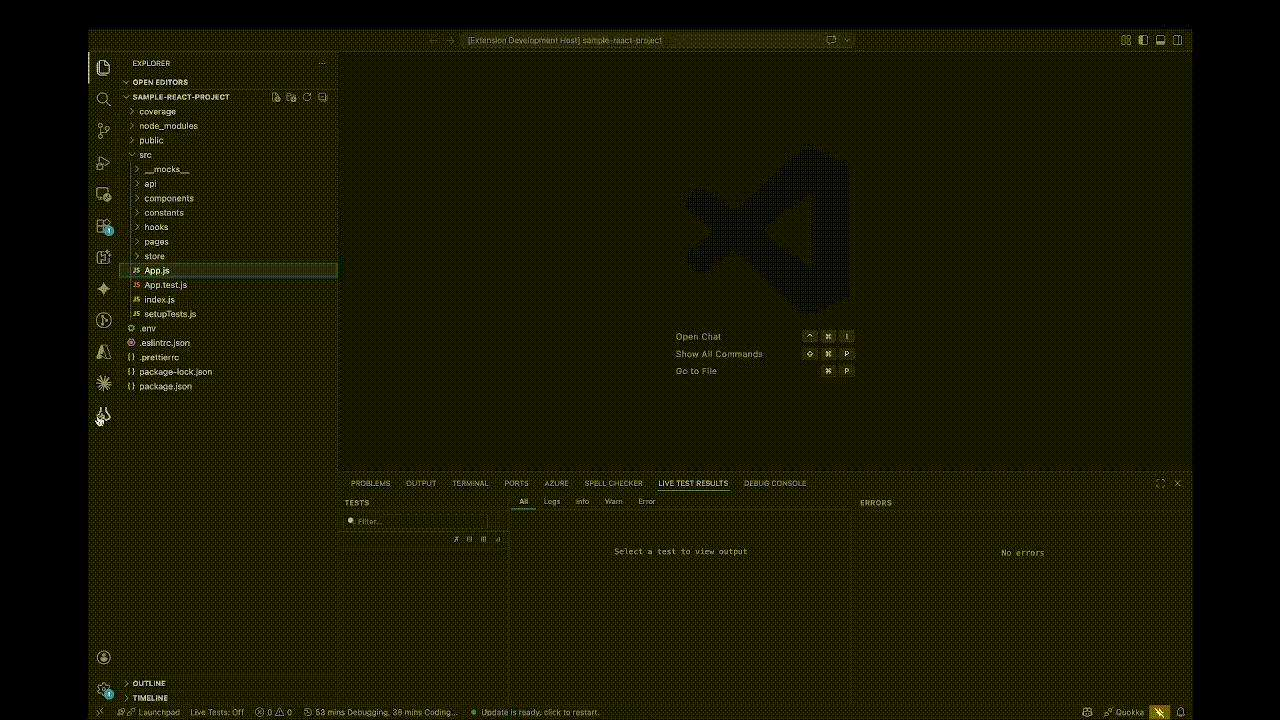
Task: Select the Error output filter tab
Action: 647,501
